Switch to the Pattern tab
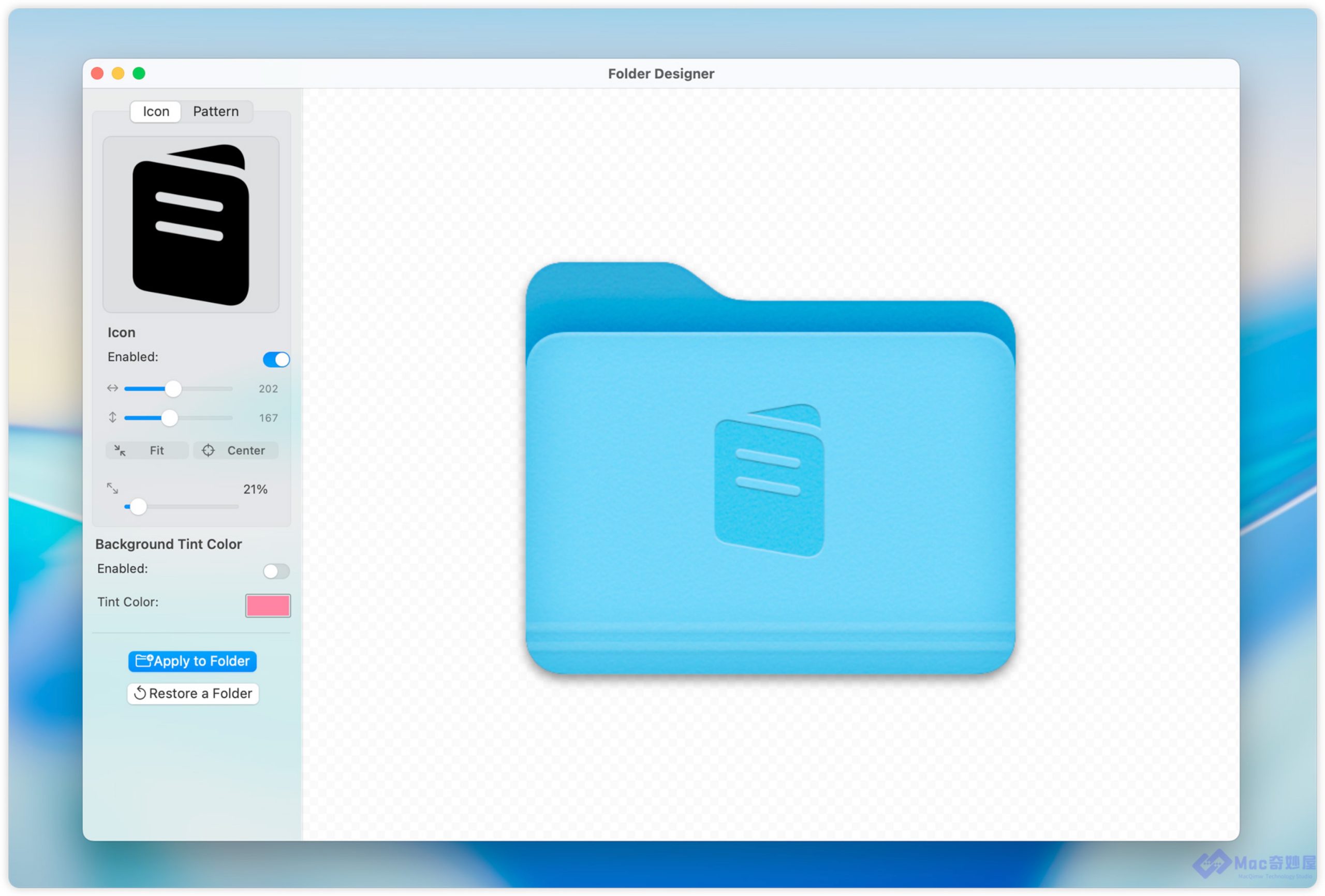Image resolution: width=1325 pixels, height=896 pixels. coord(215,111)
